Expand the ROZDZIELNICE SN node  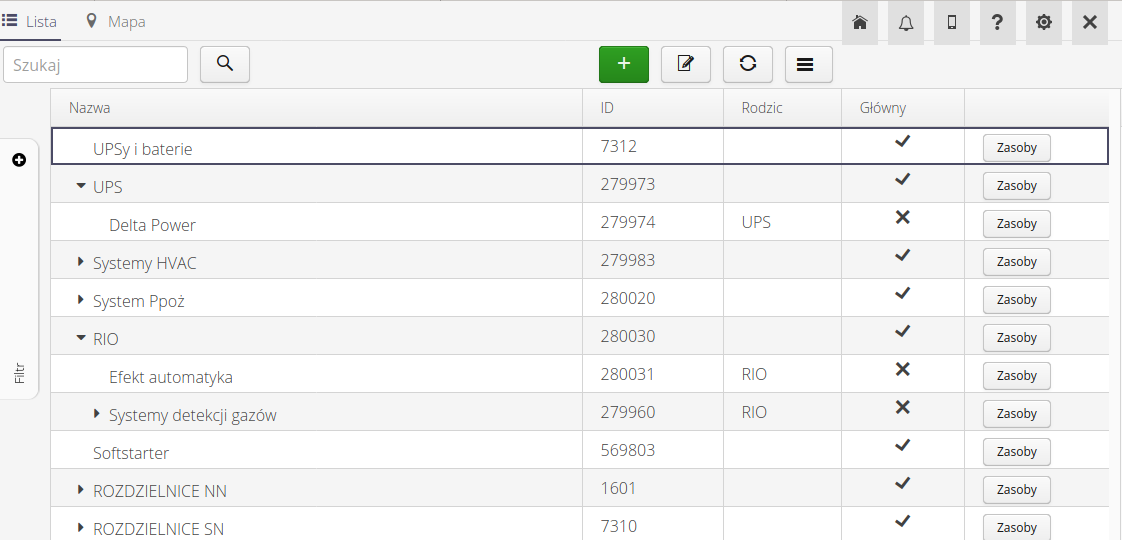[x=81, y=528]
